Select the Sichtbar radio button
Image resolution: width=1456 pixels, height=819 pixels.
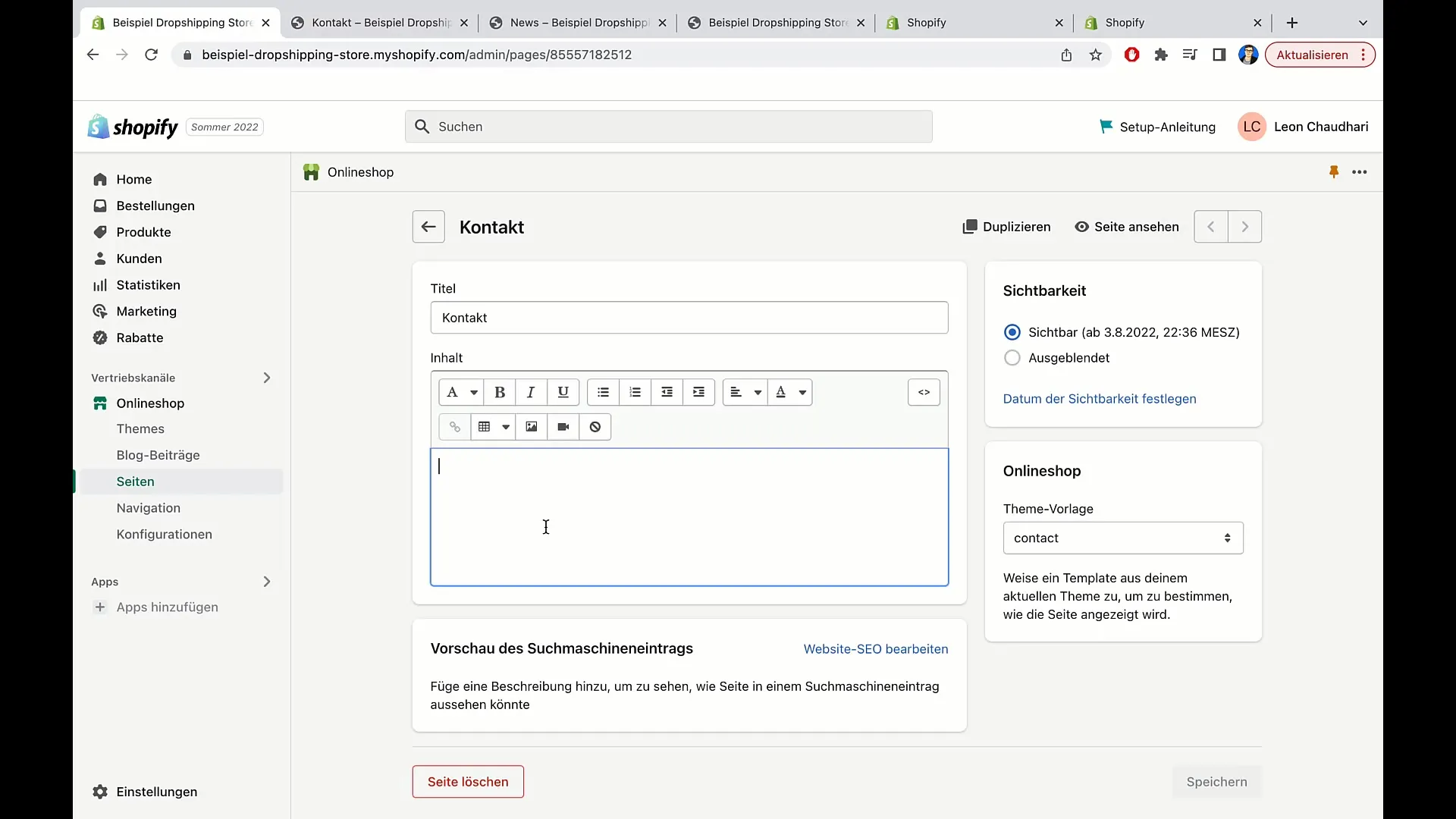coord(1012,332)
